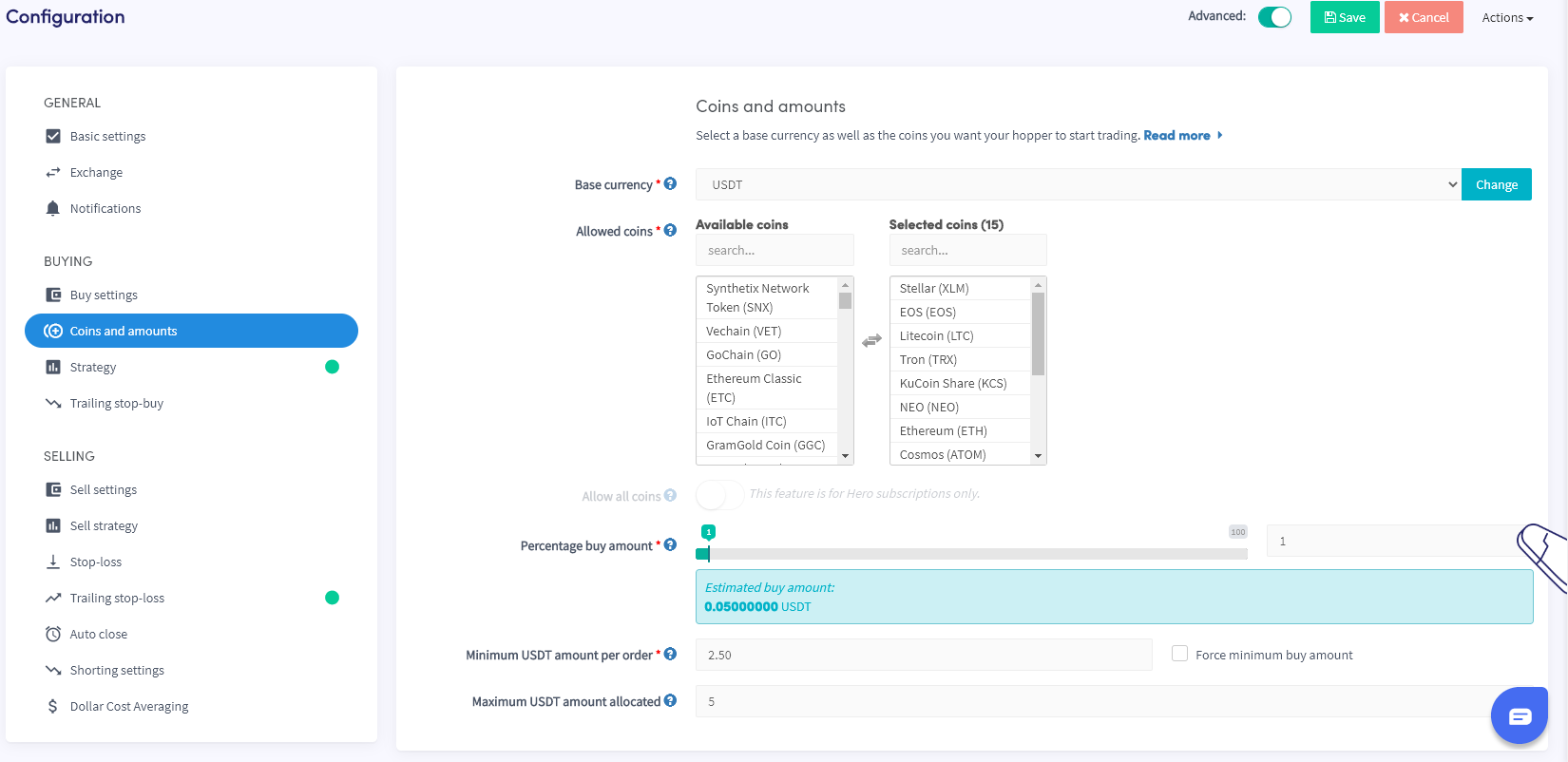Screen dimensions: 1568x762
Task: Go to Dollar Cost Averaging settings
Action: [129, 707]
